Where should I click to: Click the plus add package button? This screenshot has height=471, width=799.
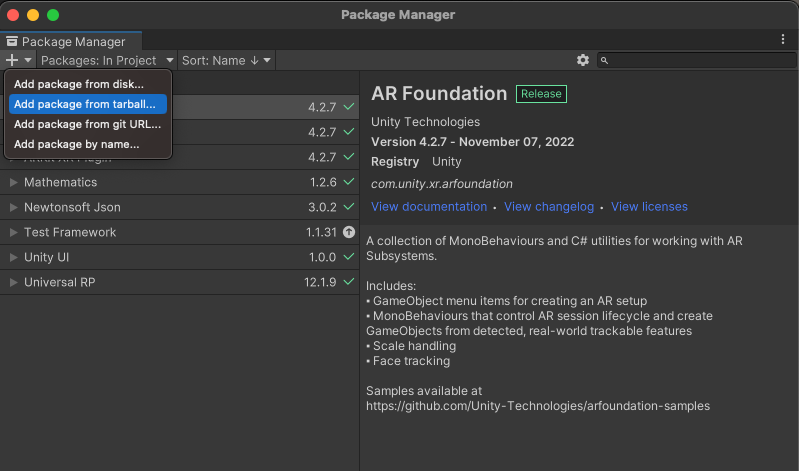pyautogui.click(x=12, y=61)
